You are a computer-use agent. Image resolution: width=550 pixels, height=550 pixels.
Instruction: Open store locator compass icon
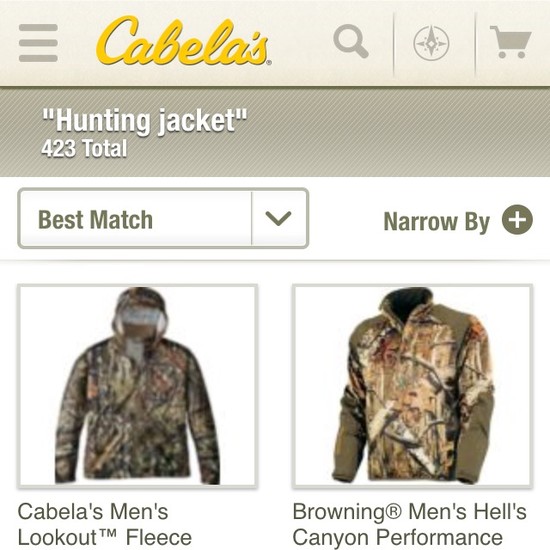coord(431,43)
